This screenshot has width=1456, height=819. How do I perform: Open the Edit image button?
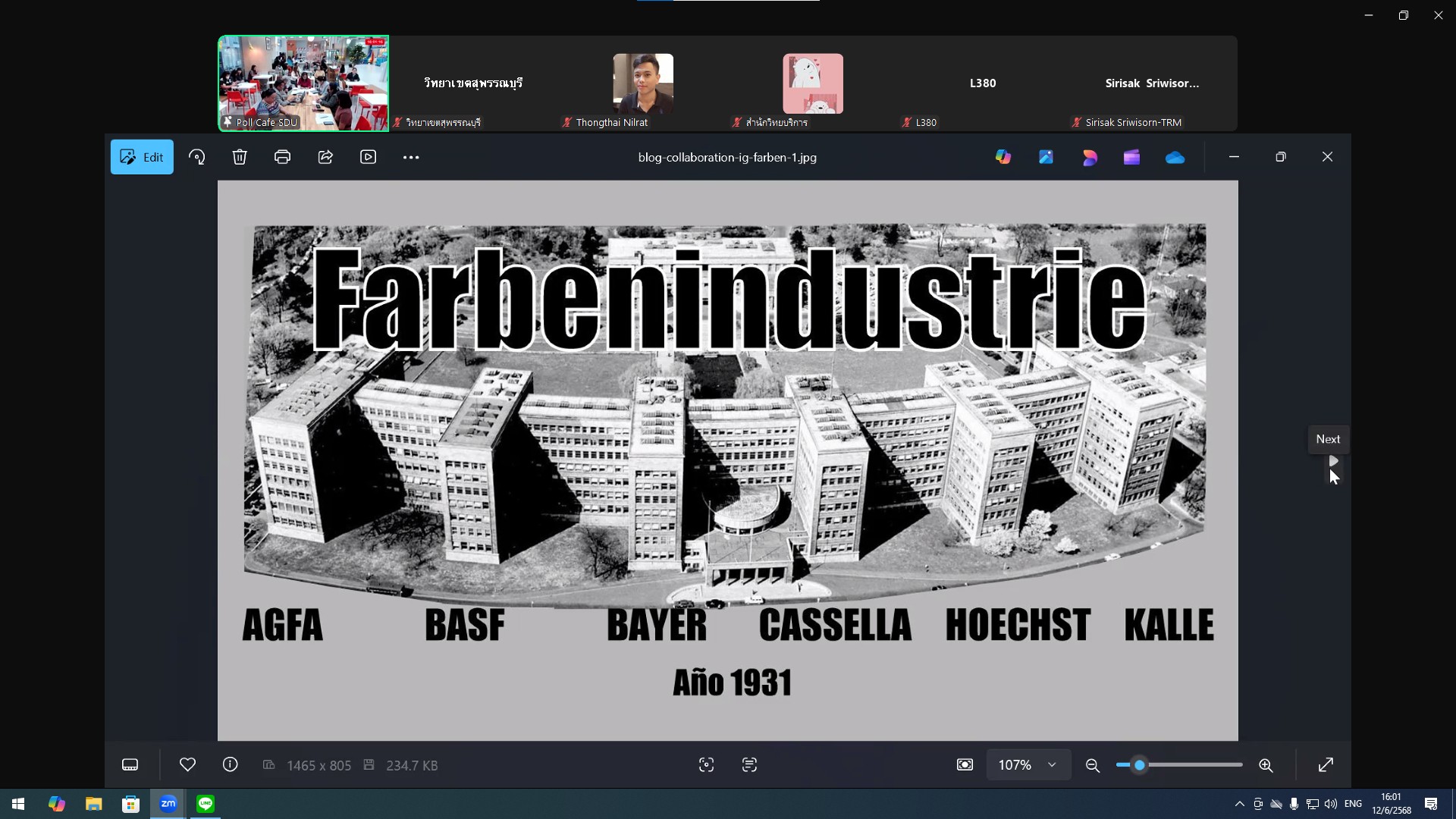pyautogui.click(x=142, y=157)
